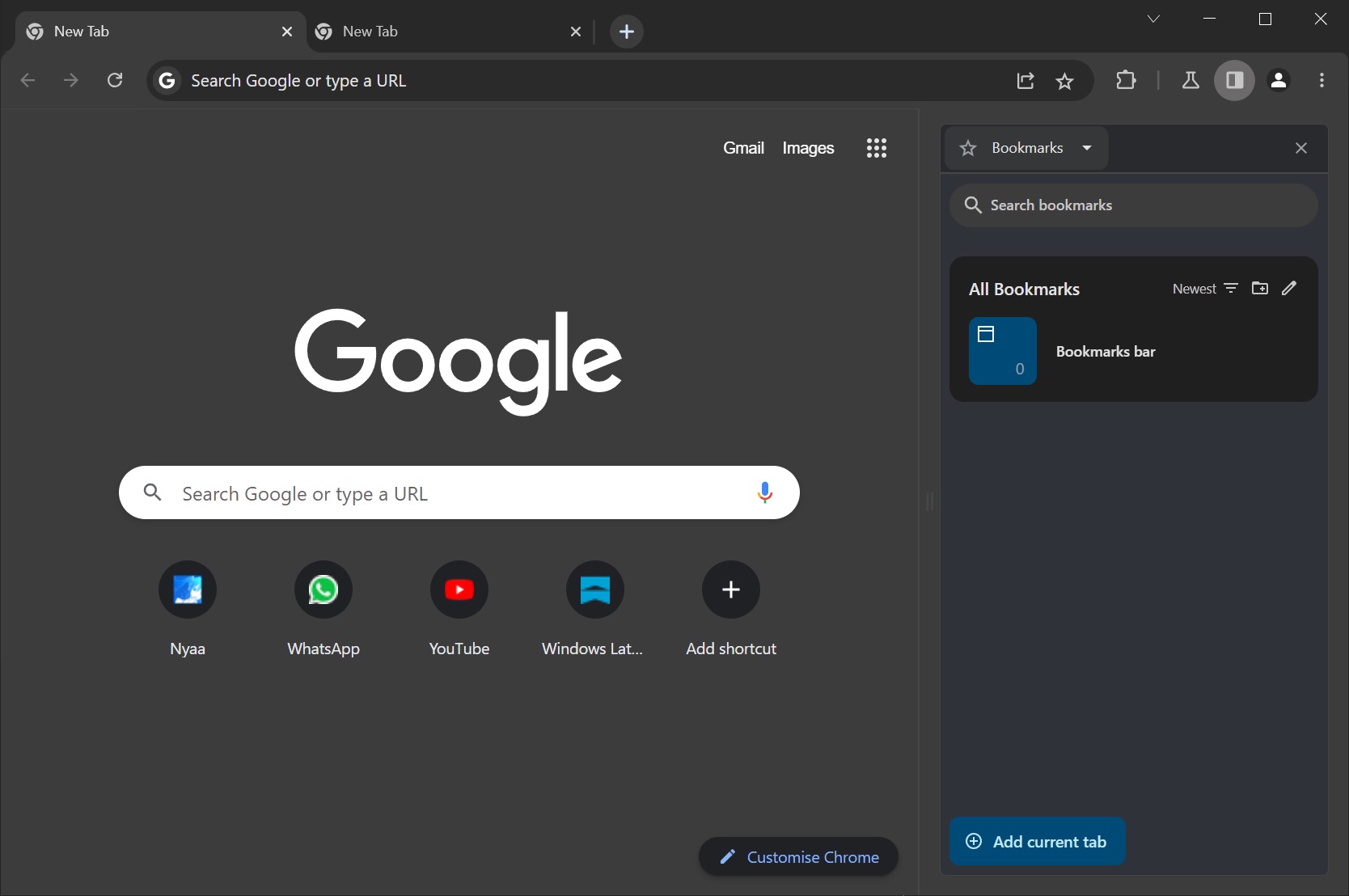
Task: Click the edit bookmarks pencil icon
Action: coord(1289,289)
